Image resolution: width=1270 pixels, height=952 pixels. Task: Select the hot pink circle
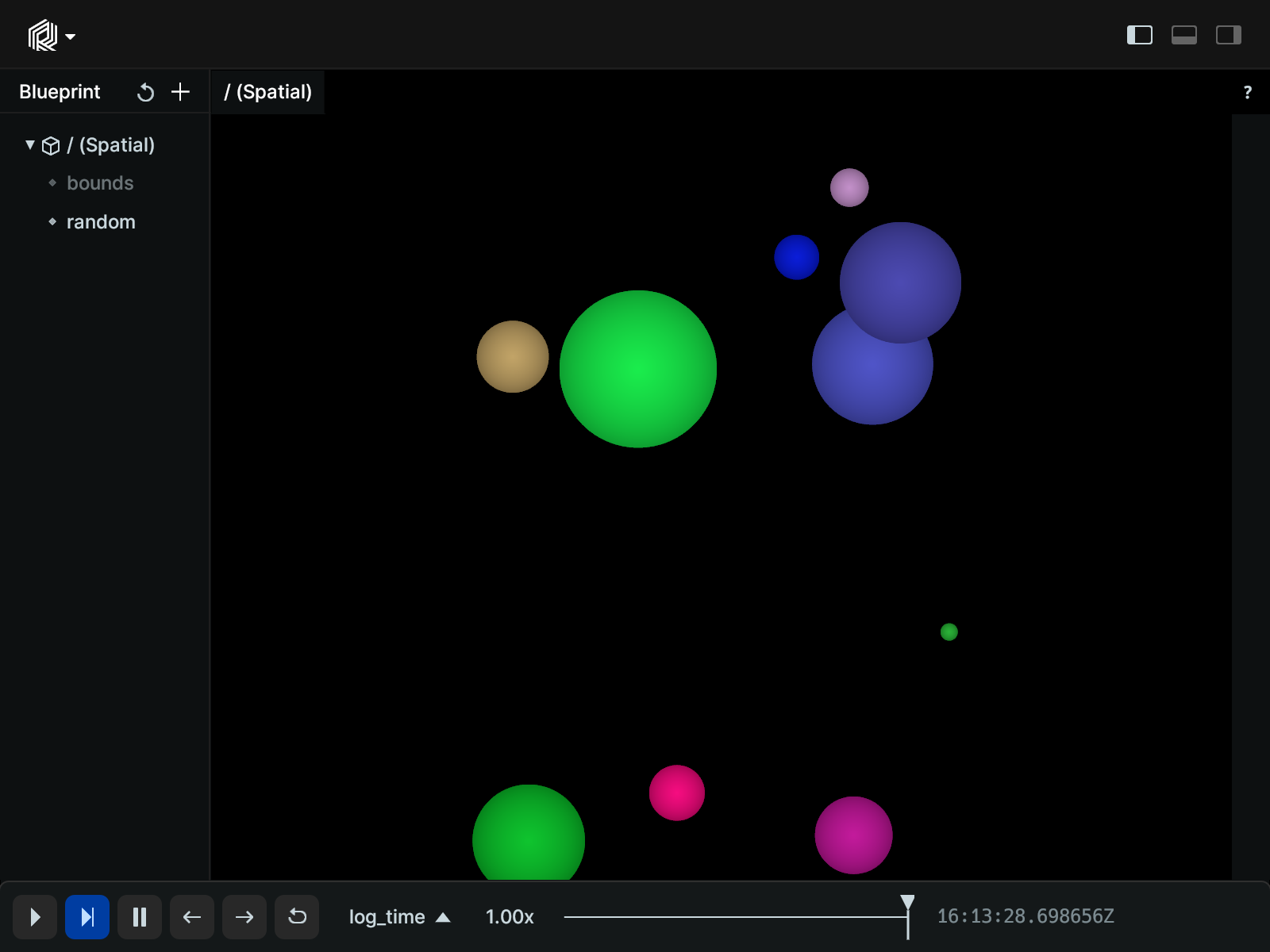click(x=677, y=793)
